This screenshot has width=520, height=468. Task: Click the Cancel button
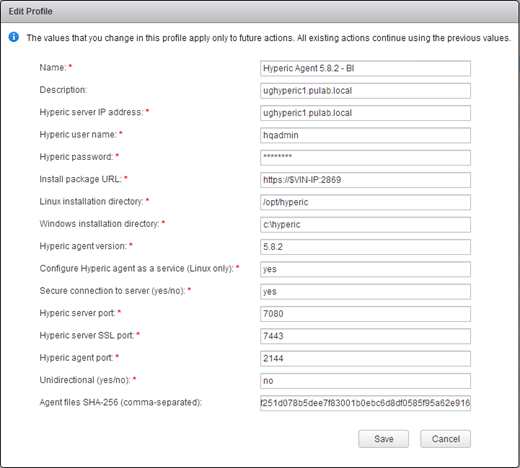pos(445,439)
